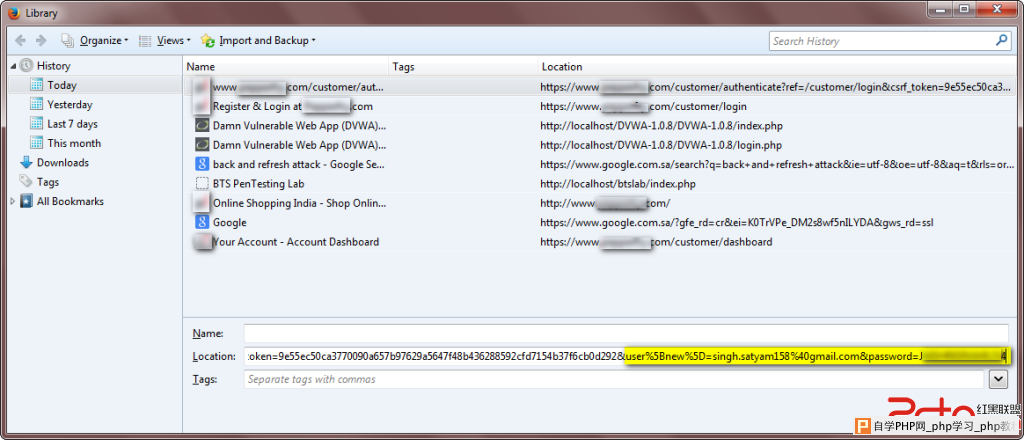Expand the tags selector dropdown arrow
The width and height of the screenshot is (1024, 440).
[x=999, y=379]
